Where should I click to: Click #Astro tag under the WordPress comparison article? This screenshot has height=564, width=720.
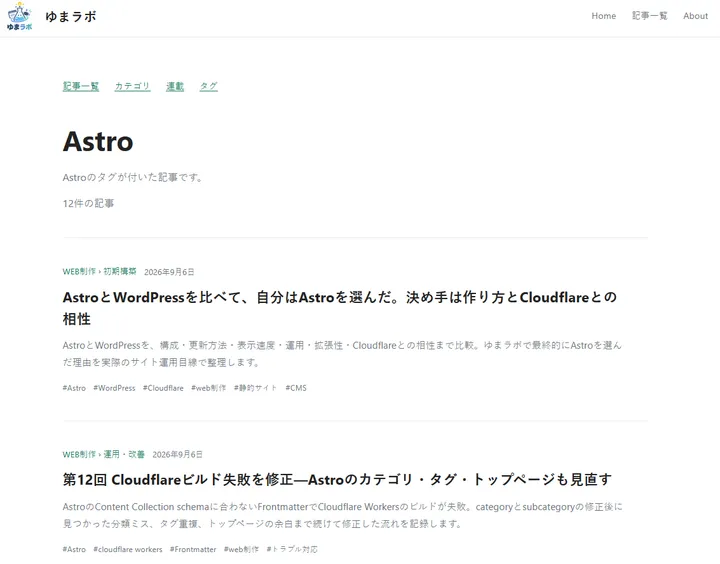point(74,388)
